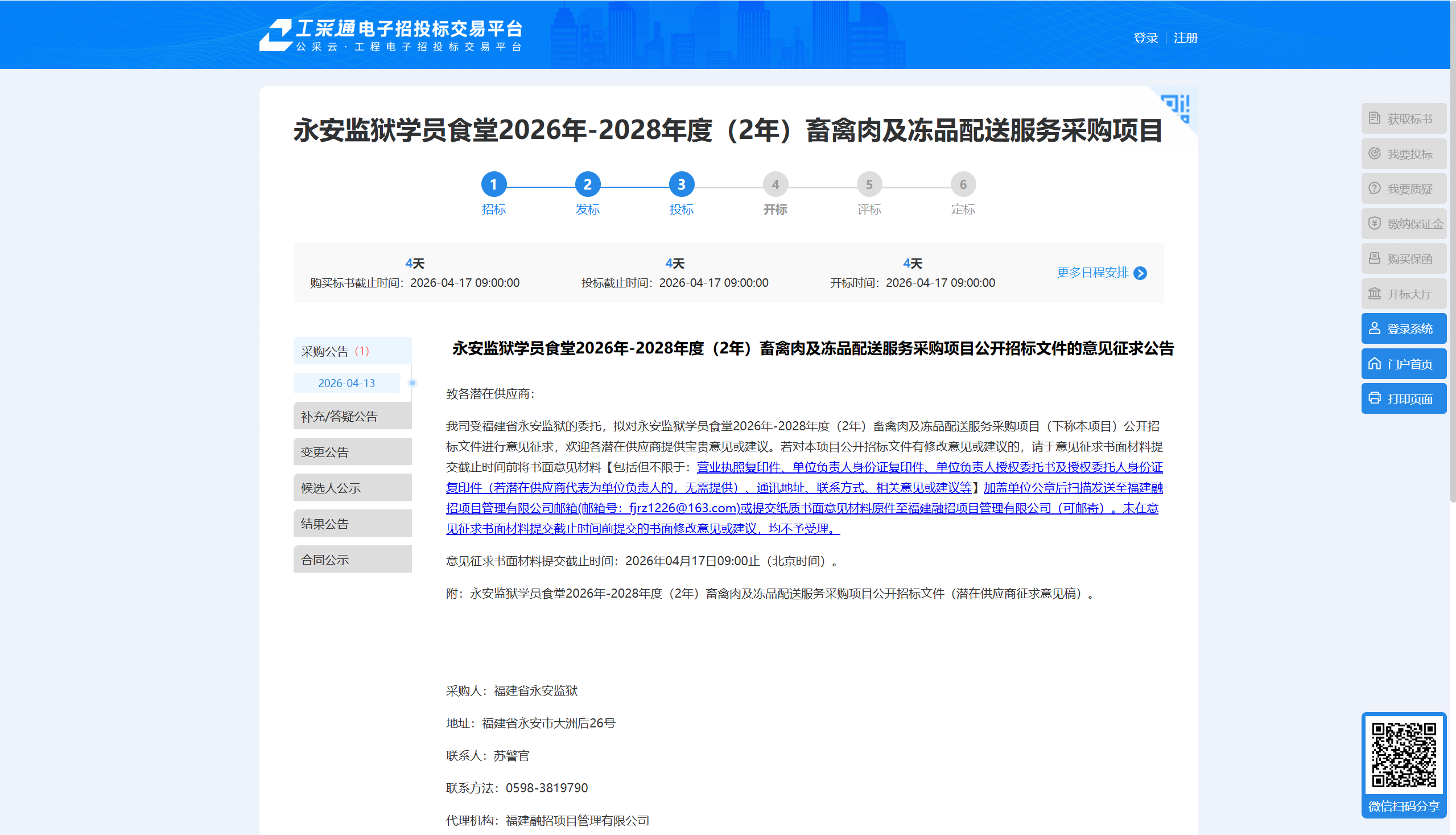Expand the 采购公告 (1) section
The height and width of the screenshot is (835, 1456).
(x=352, y=351)
